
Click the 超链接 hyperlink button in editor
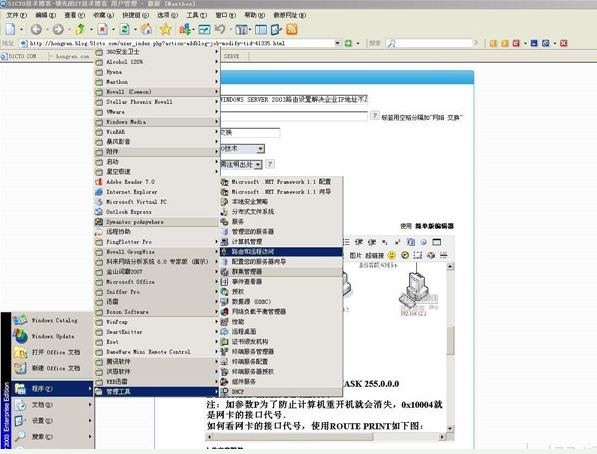375,255
